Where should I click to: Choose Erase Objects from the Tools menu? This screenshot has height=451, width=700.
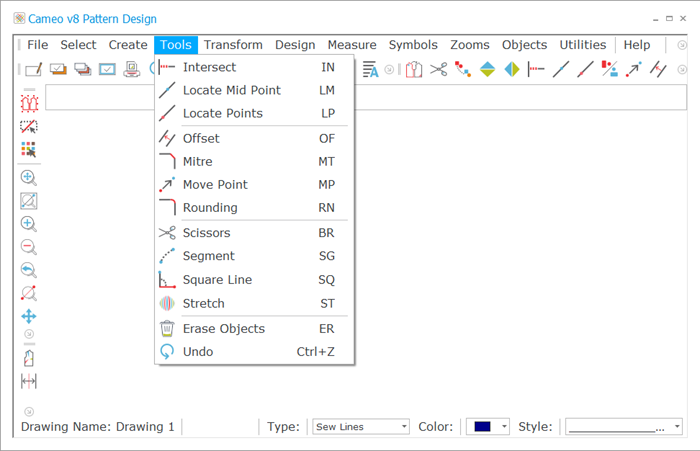[254, 329]
